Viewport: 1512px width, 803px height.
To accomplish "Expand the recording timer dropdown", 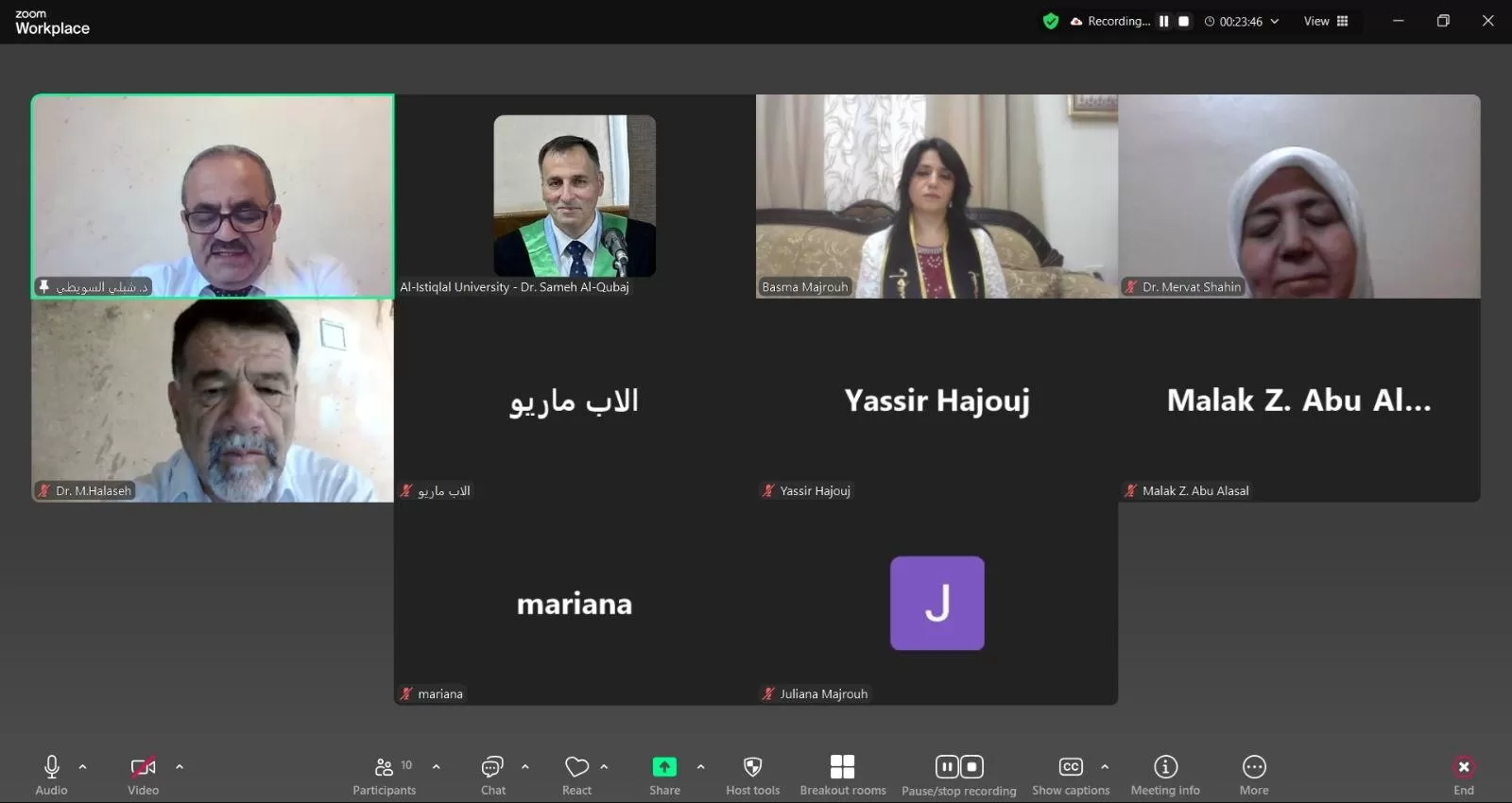I will pos(1275,21).
